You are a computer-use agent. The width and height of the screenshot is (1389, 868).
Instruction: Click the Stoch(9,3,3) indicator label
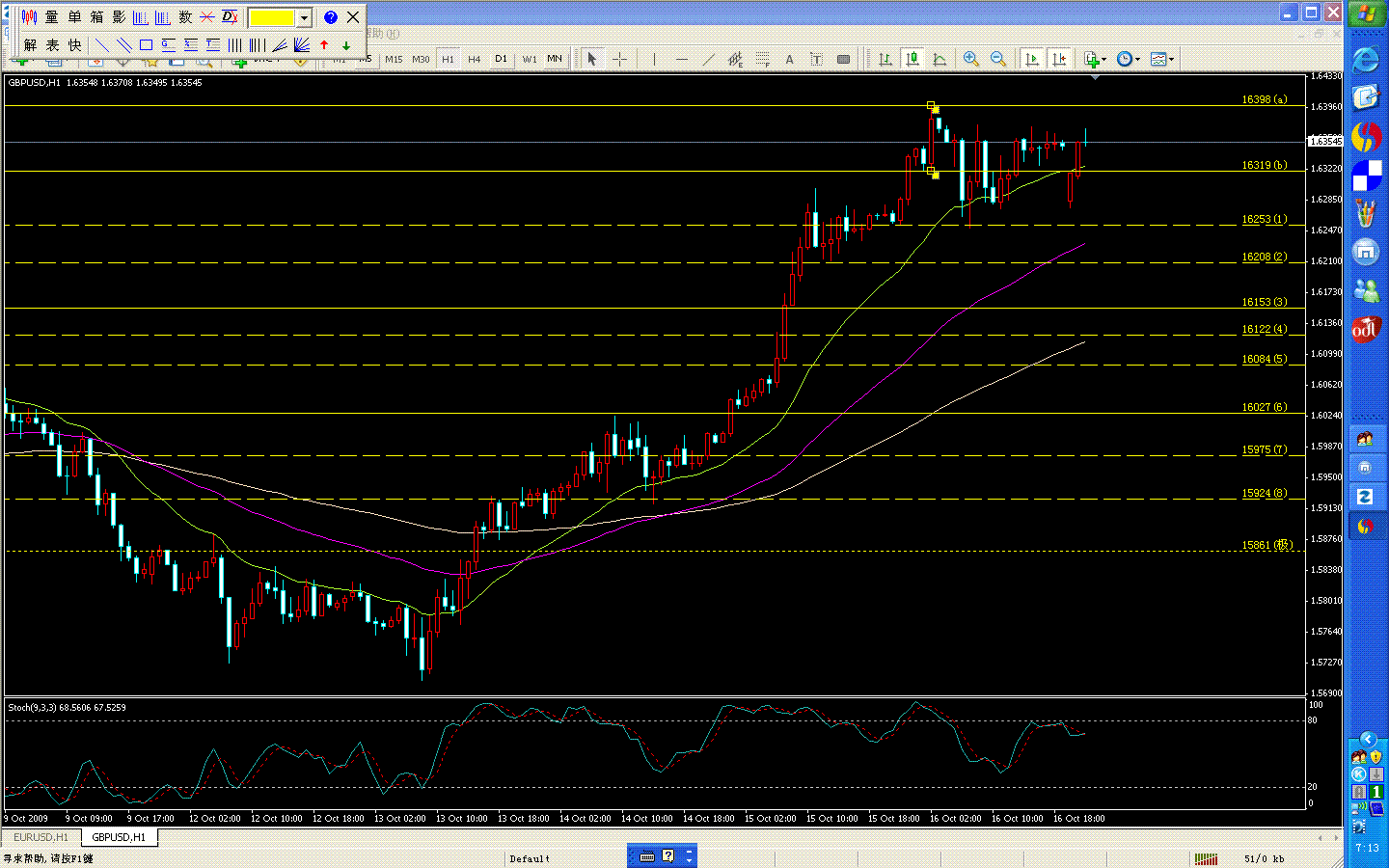pyautogui.click(x=67, y=707)
